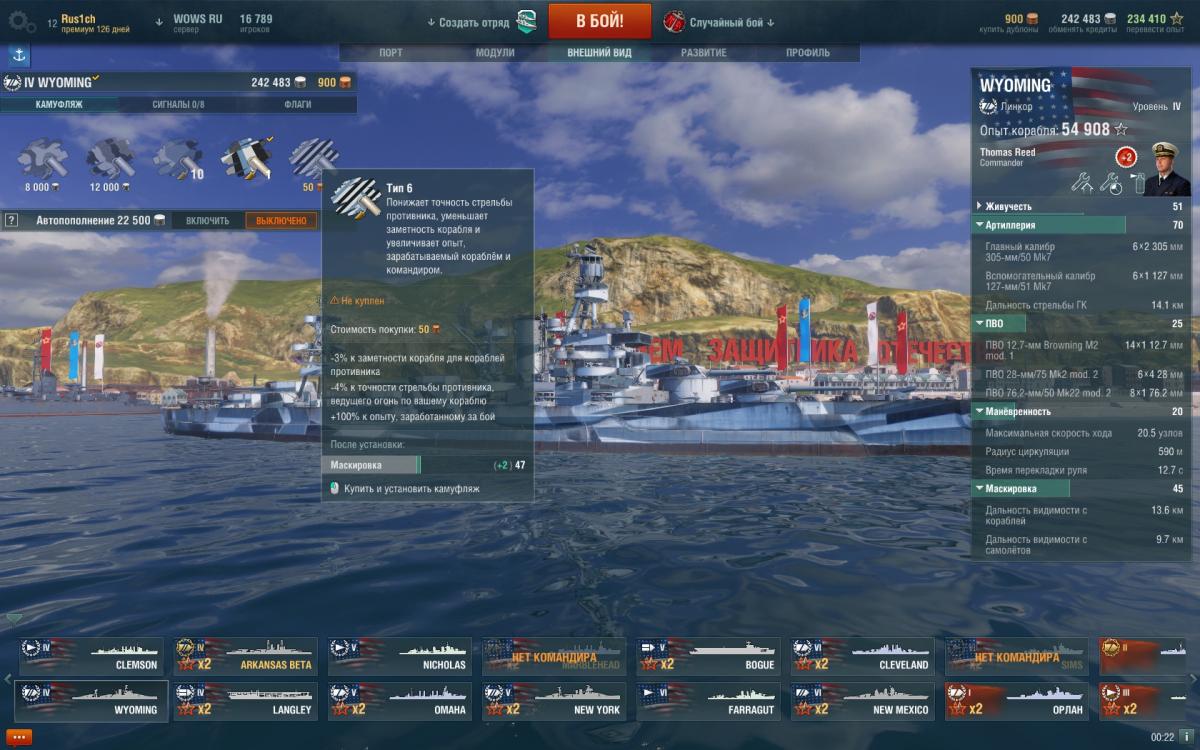Image resolution: width=1200 pixels, height=750 pixels.
Task: Enable auto-resupply with ВКЛЮЧИТЬ
Action: click(x=207, y=220)
